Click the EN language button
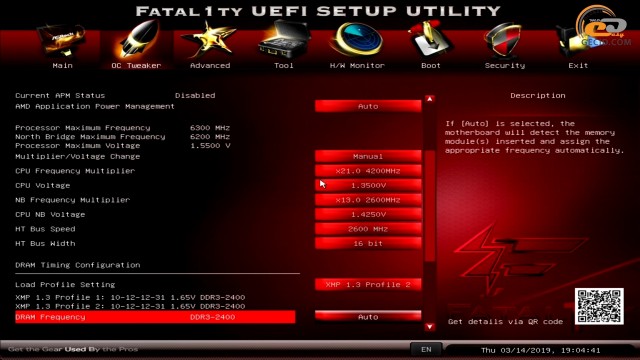Viewport: 640px width, 360px height. click(x=426, y=349)
